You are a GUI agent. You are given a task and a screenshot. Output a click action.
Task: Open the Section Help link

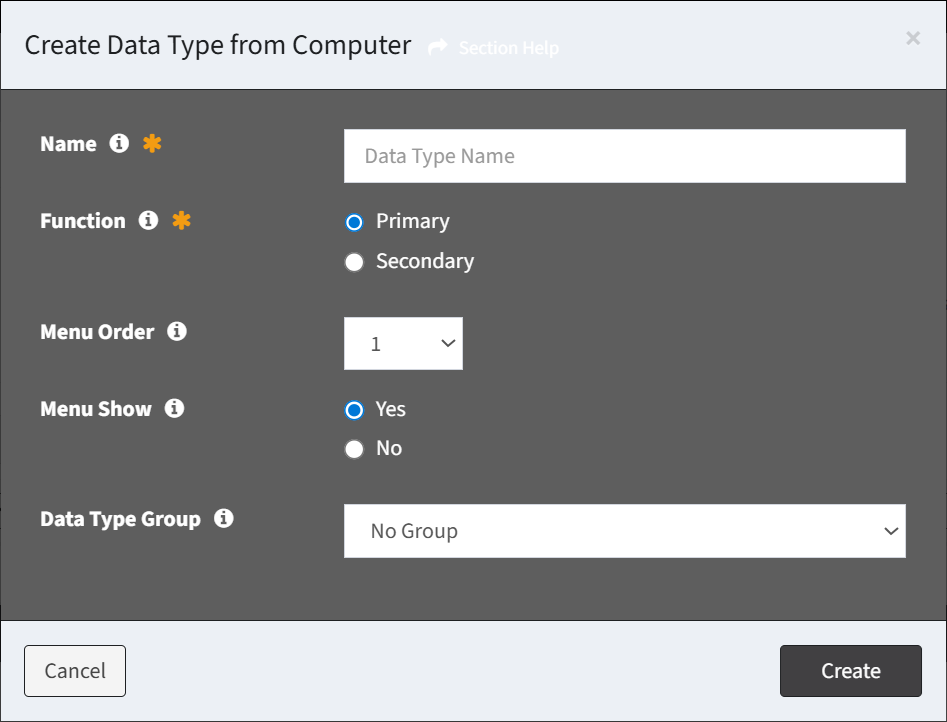(x=509, y=48)
